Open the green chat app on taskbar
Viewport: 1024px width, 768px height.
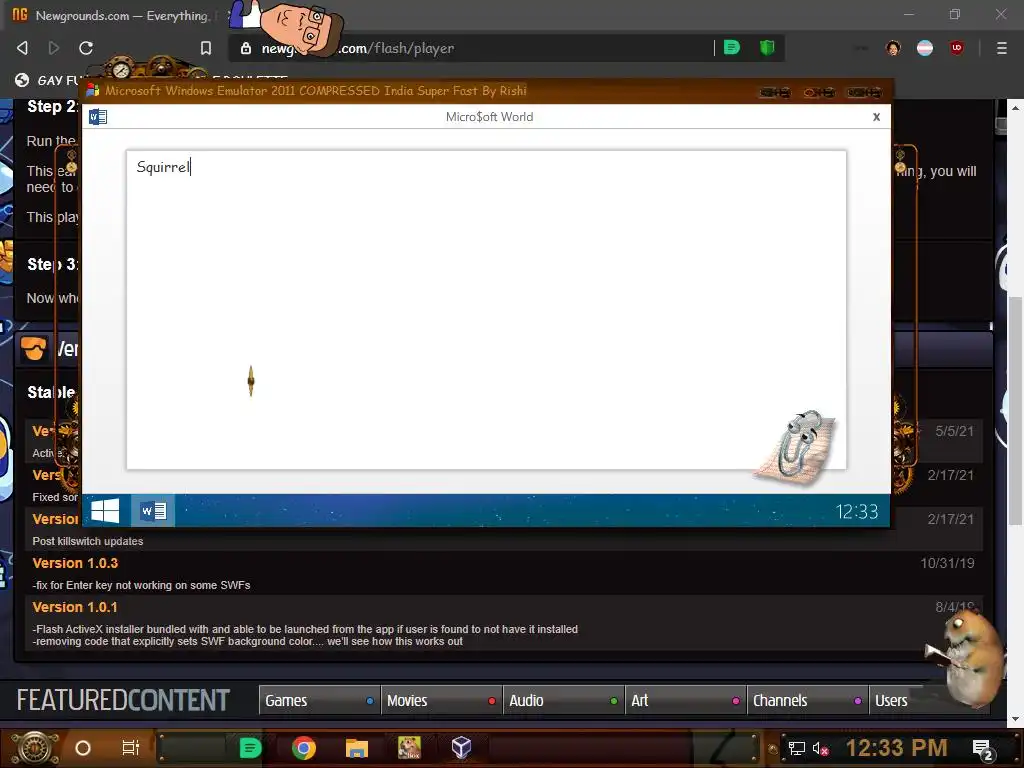pos(250,748)
